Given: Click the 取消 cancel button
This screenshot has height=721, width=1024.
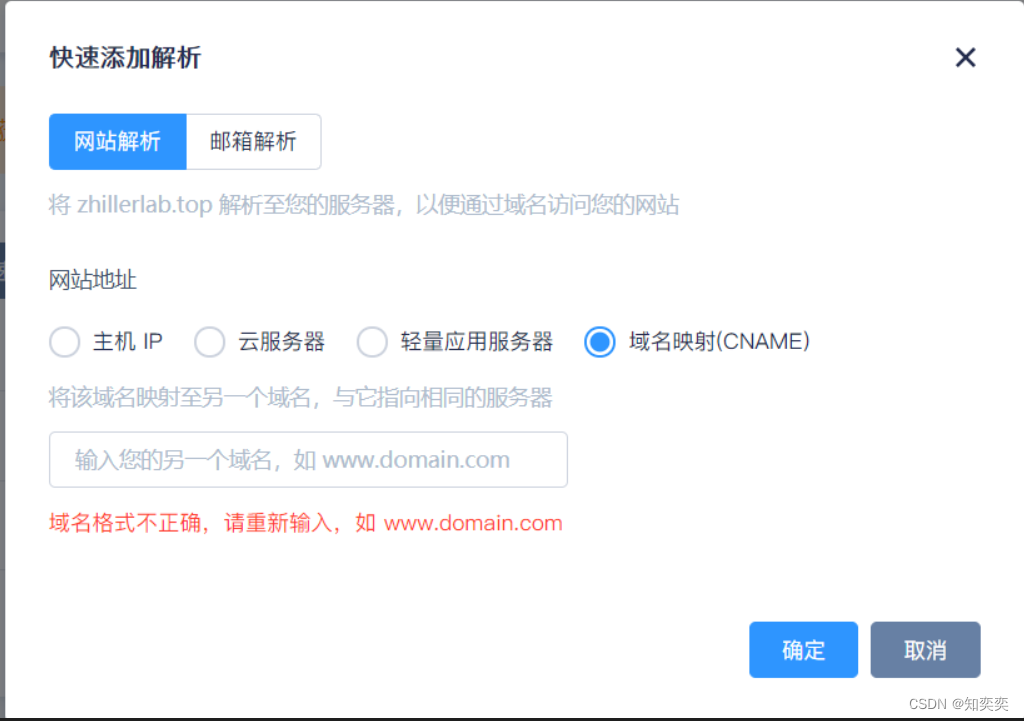Looking at the screenshot, I should click(x=925, y=649).
